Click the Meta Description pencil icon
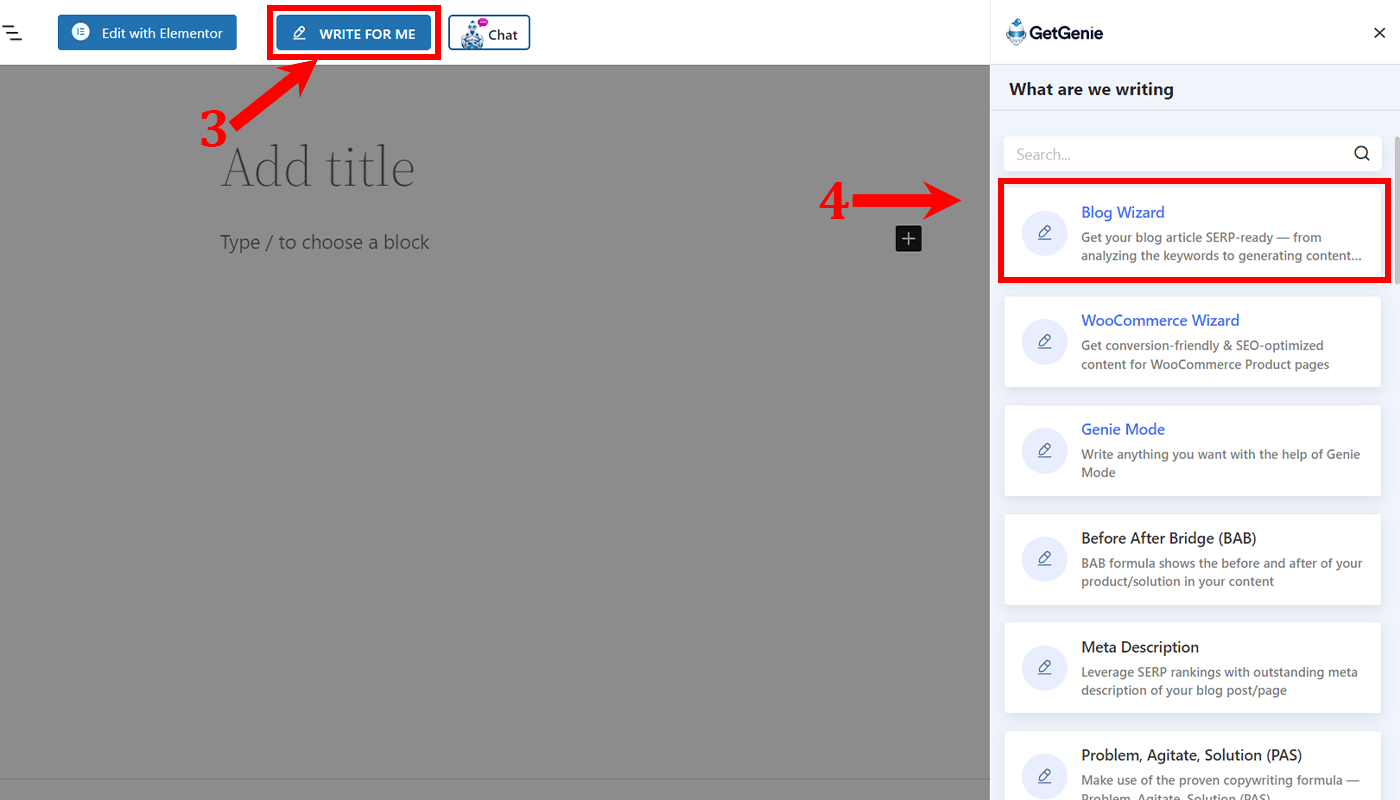The width and height of the screenshot is (1400, 800). 1045,668
